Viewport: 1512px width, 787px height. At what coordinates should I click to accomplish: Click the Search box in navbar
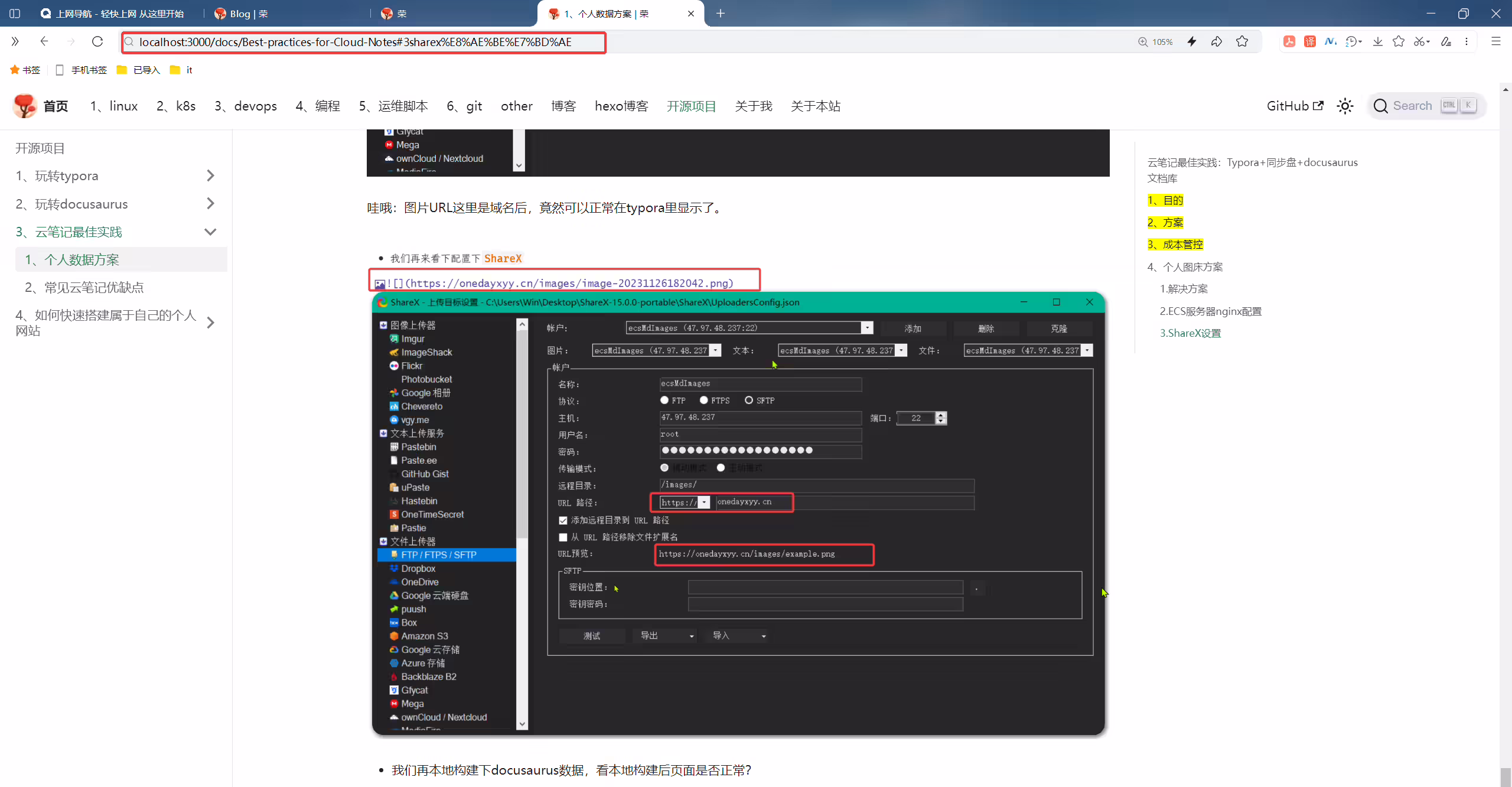[x=1425, y=106]
